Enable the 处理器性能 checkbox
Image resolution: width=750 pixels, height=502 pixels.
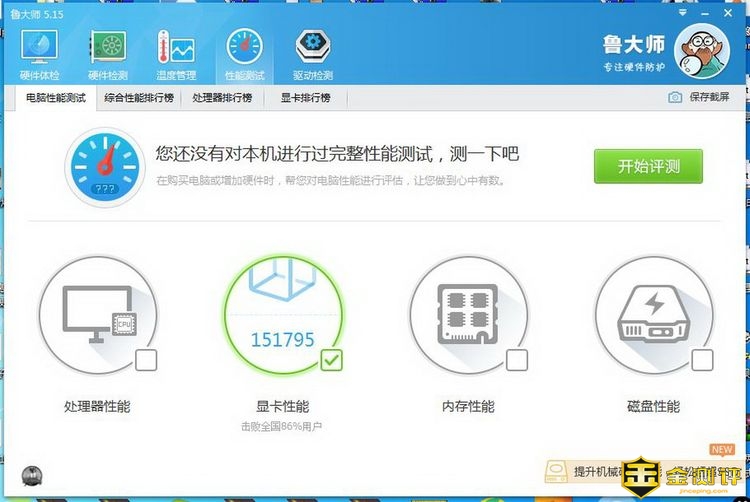click(146, 360)
